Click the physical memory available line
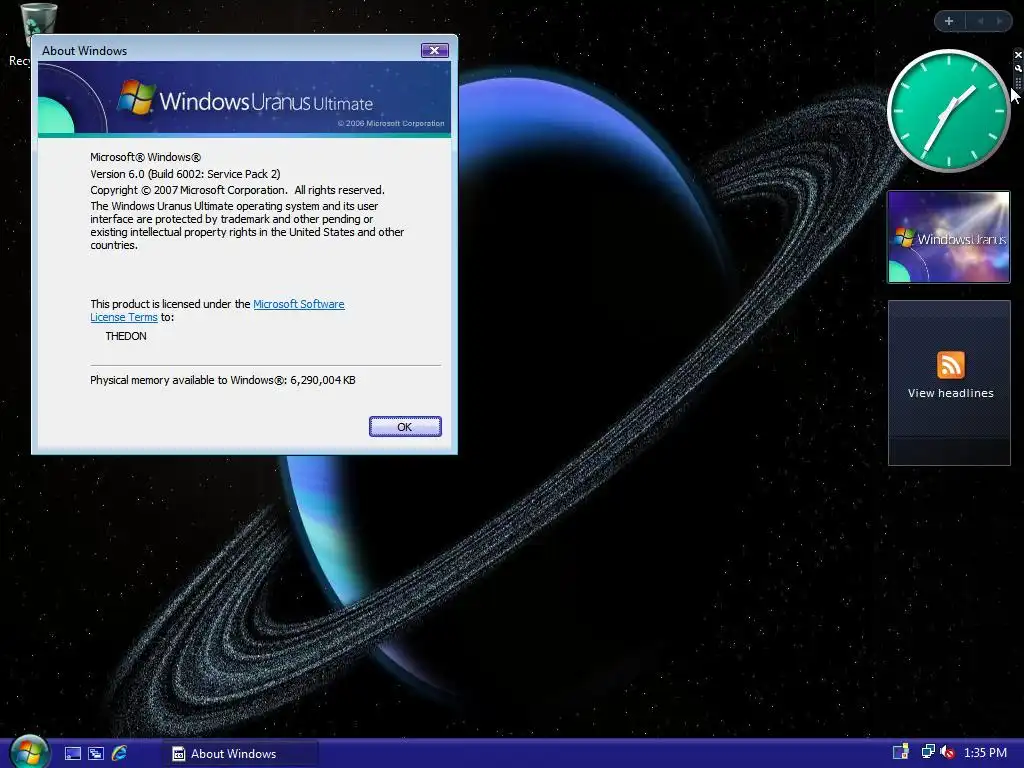 click(223, 380)
